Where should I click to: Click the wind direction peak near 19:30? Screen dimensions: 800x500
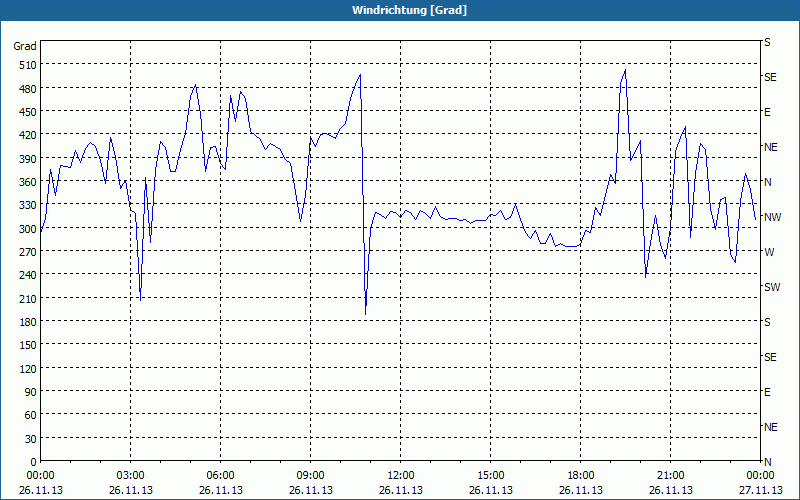625,70
